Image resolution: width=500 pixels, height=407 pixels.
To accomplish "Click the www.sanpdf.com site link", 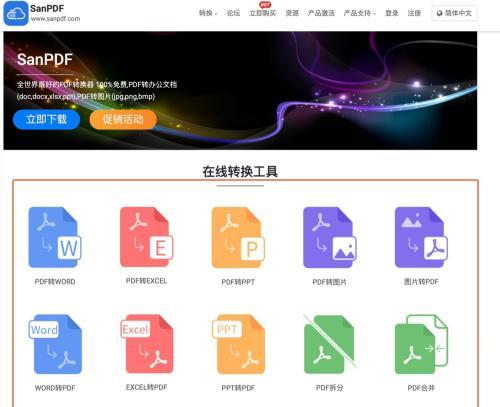I will (x=55, y=19).
